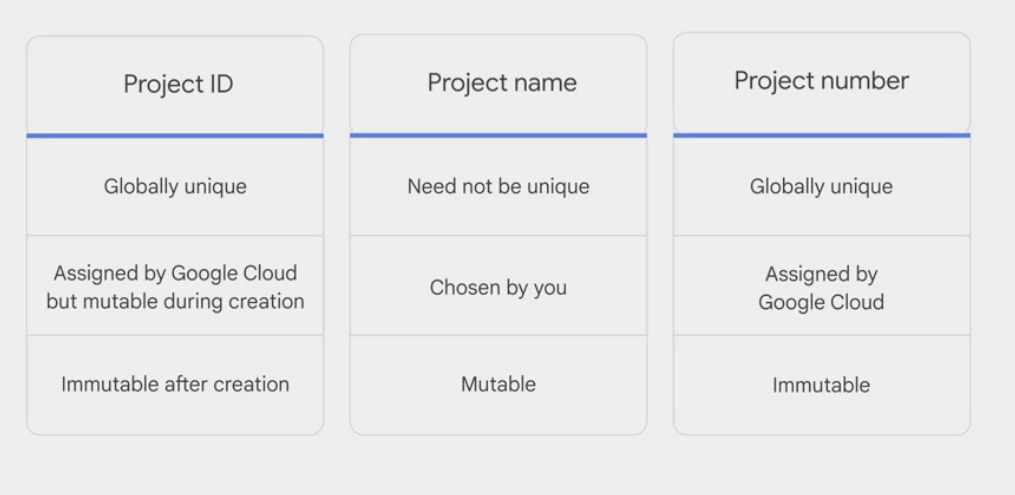Viewport: 1015px width, 495px height.
Task: Click the two-line cell in Project ID card
Action: click(175, 287)
